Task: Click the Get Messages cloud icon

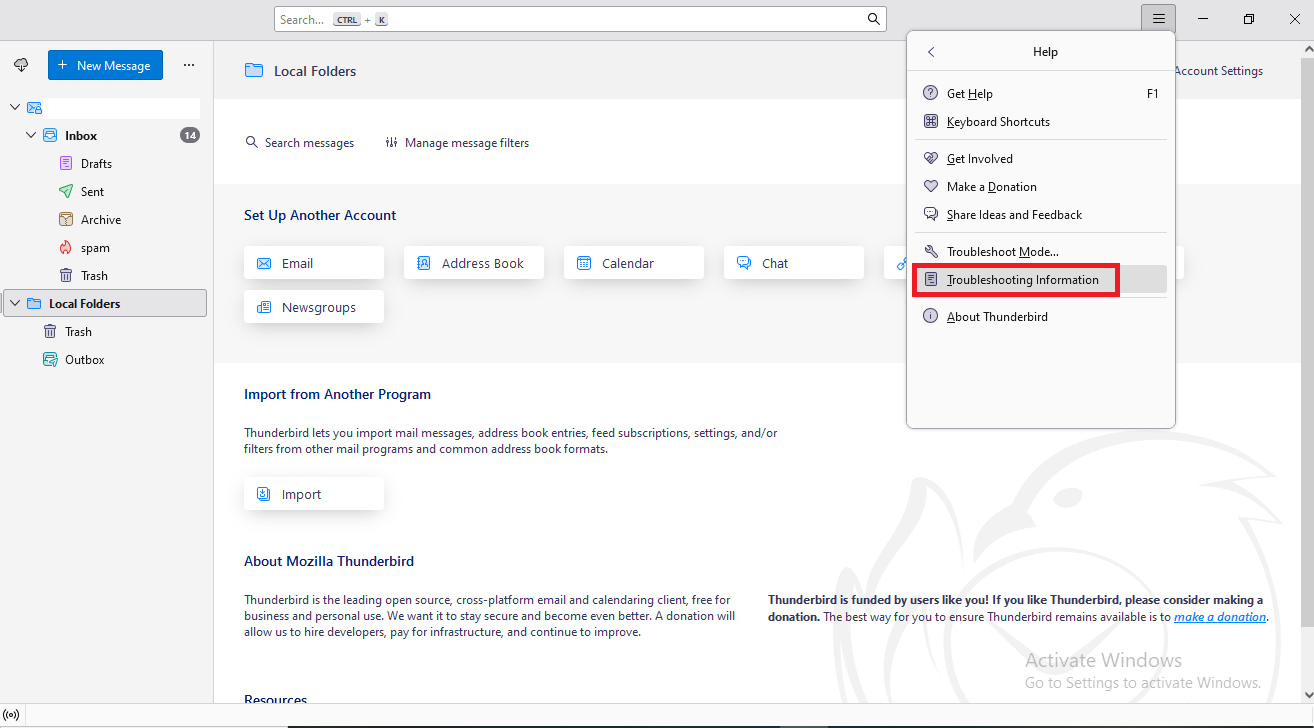Action: (x=21, y=65)
